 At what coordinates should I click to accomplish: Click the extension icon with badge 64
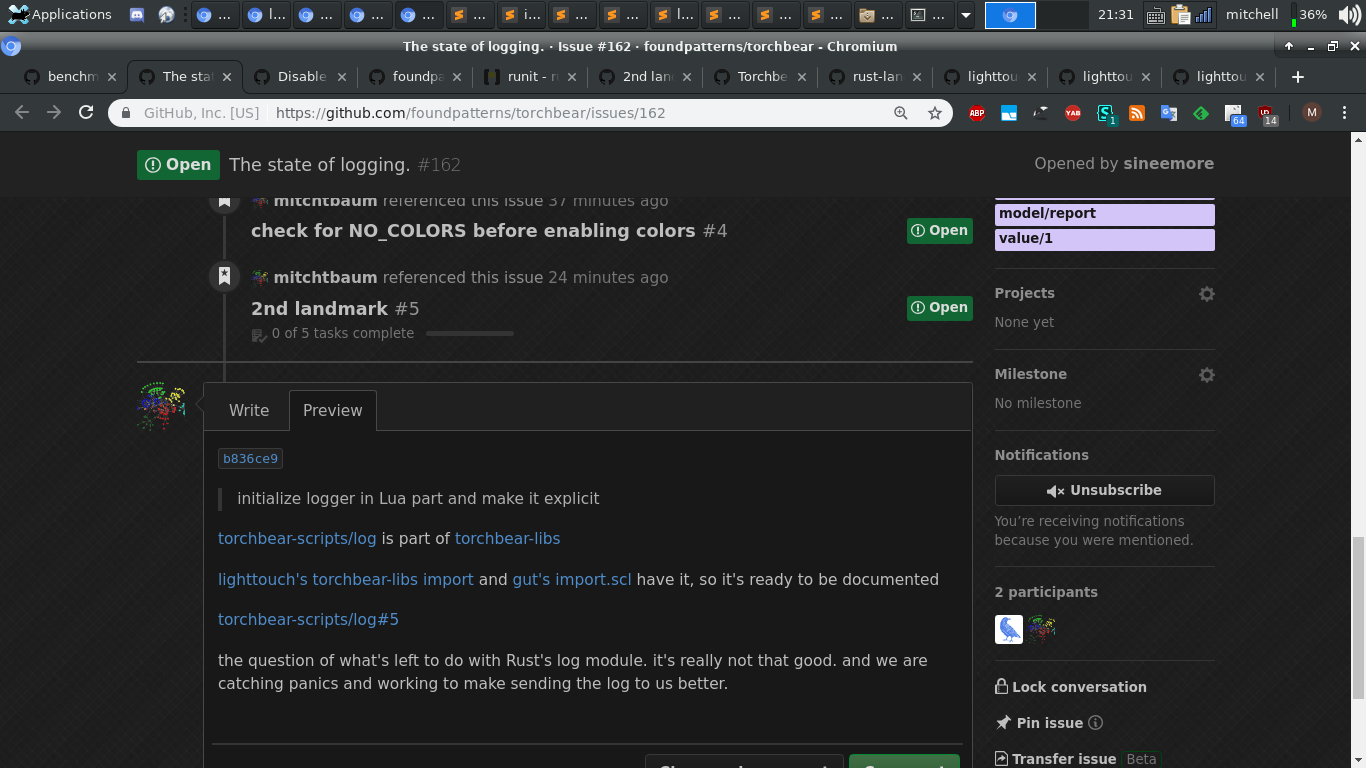[1235, 114]
